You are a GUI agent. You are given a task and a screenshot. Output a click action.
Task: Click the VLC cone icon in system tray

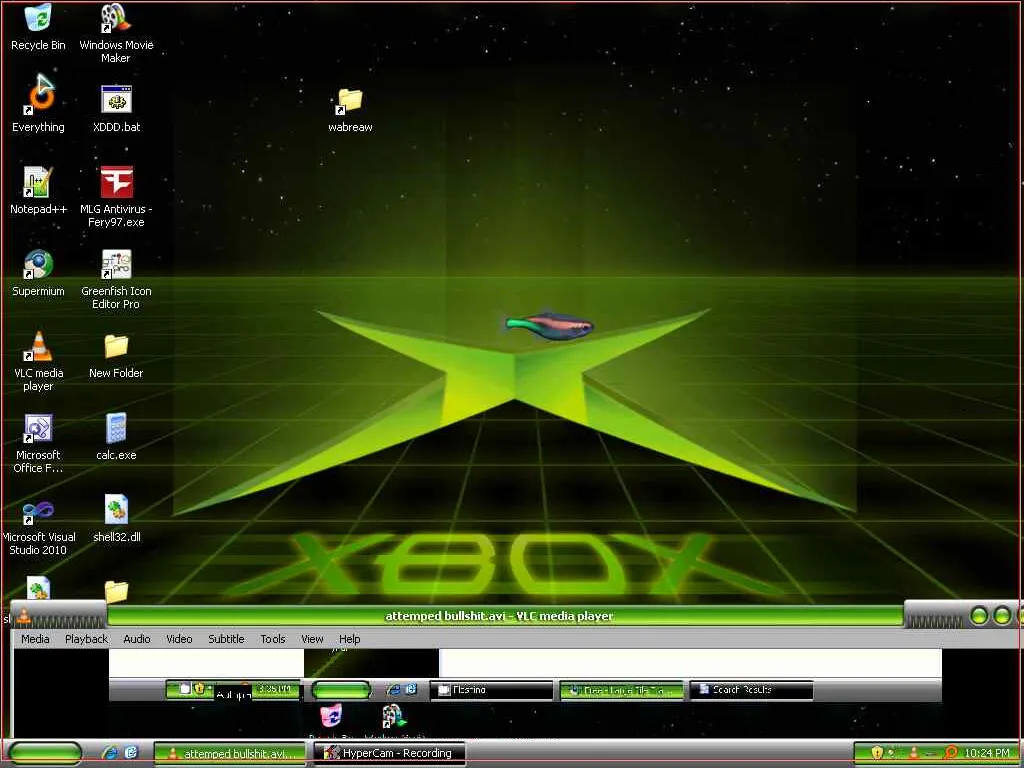point(914,753)
